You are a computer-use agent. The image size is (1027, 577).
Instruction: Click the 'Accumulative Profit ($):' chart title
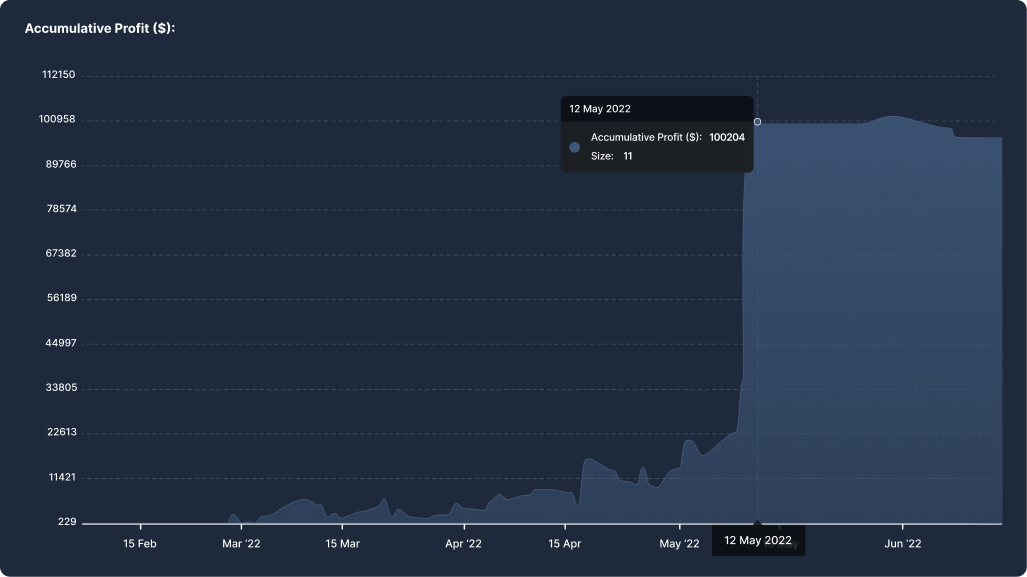(100, 28)
